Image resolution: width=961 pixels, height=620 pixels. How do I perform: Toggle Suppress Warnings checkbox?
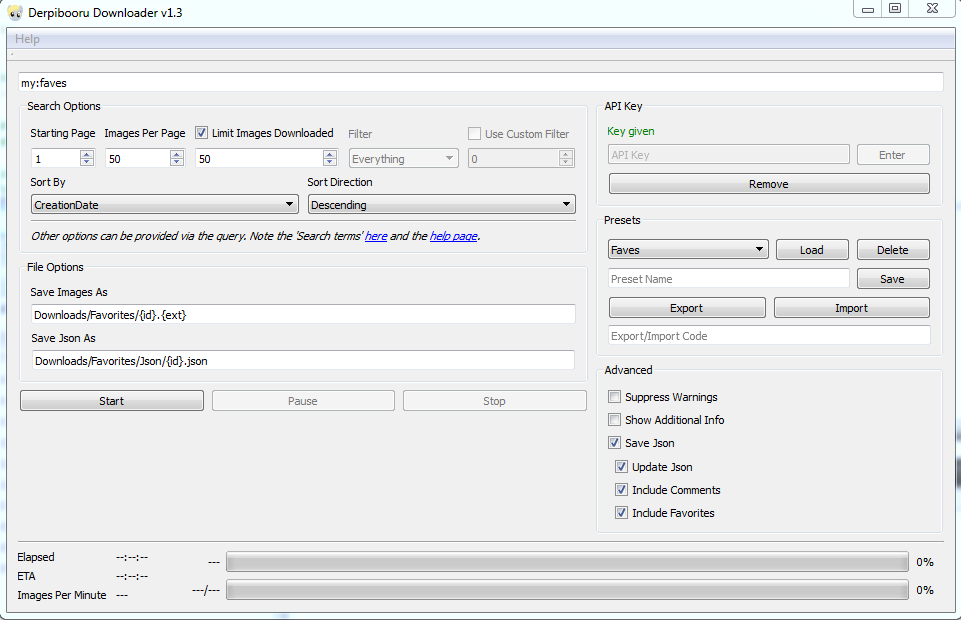[x=614, y=396]
